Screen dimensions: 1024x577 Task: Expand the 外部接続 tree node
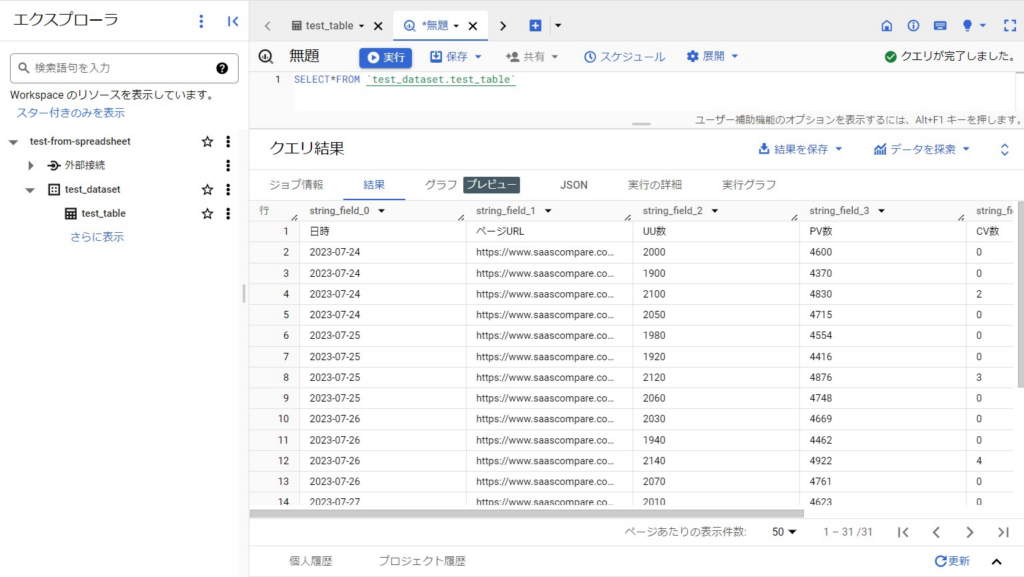pyautogui.click(x=31, y=165)
